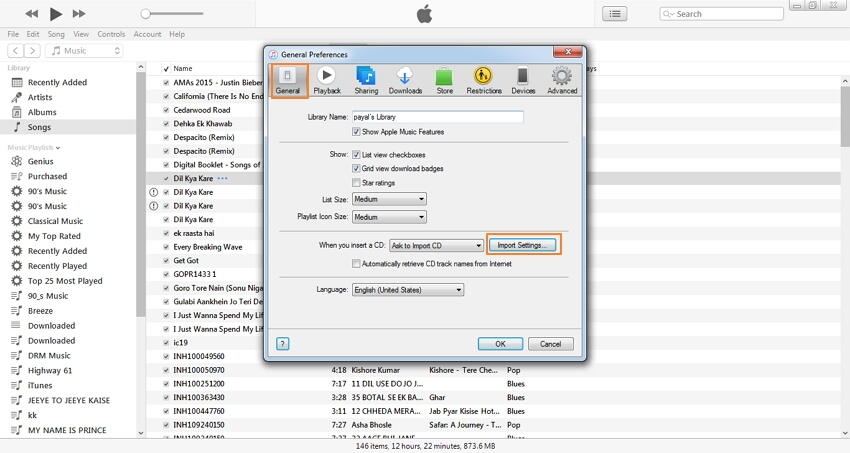Open the Sharing preferences tab

click(366, 80)
